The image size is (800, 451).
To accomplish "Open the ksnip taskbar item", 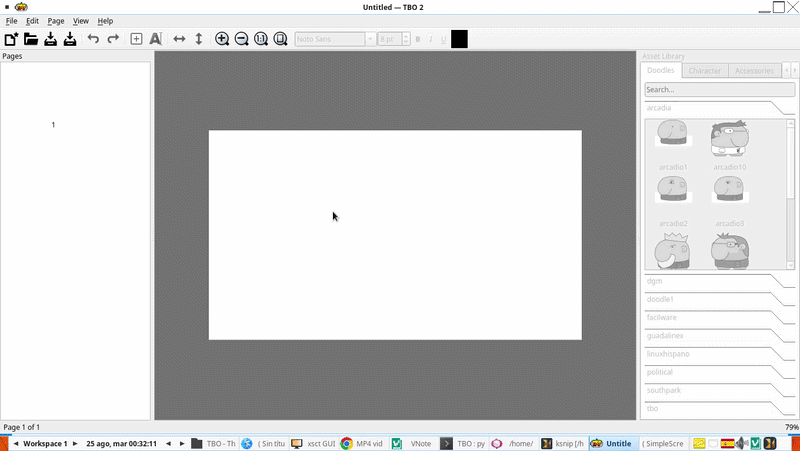I will click(x=563, y=443).
